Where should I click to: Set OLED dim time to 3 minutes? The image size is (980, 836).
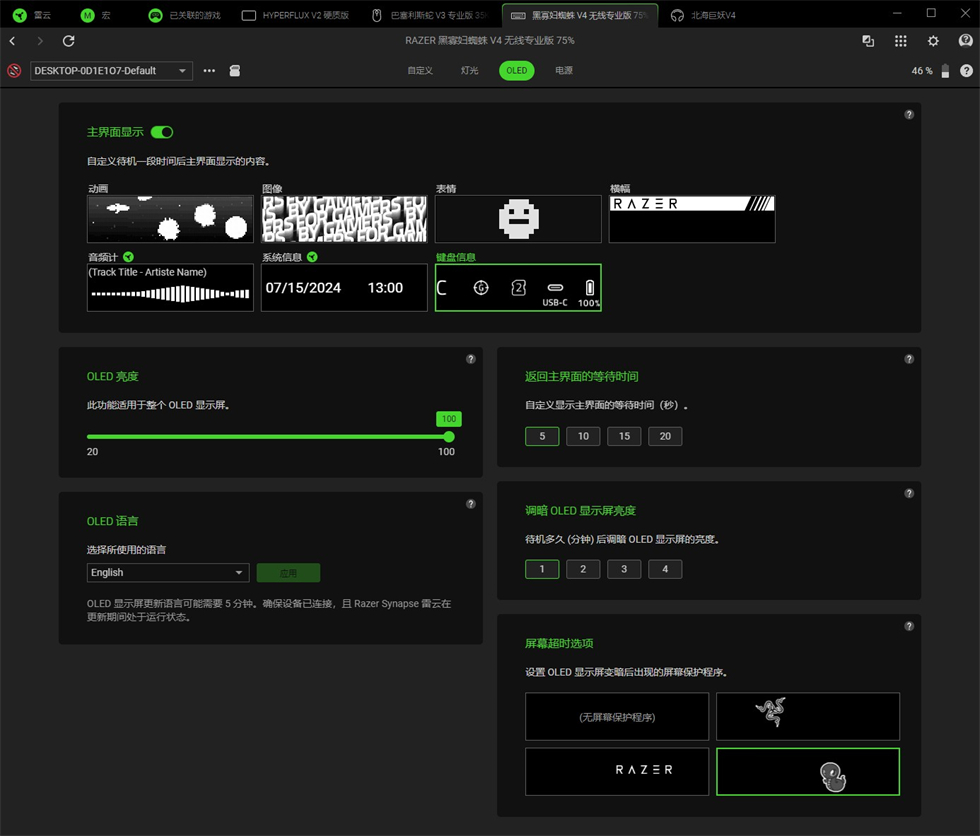pos(624,569)
